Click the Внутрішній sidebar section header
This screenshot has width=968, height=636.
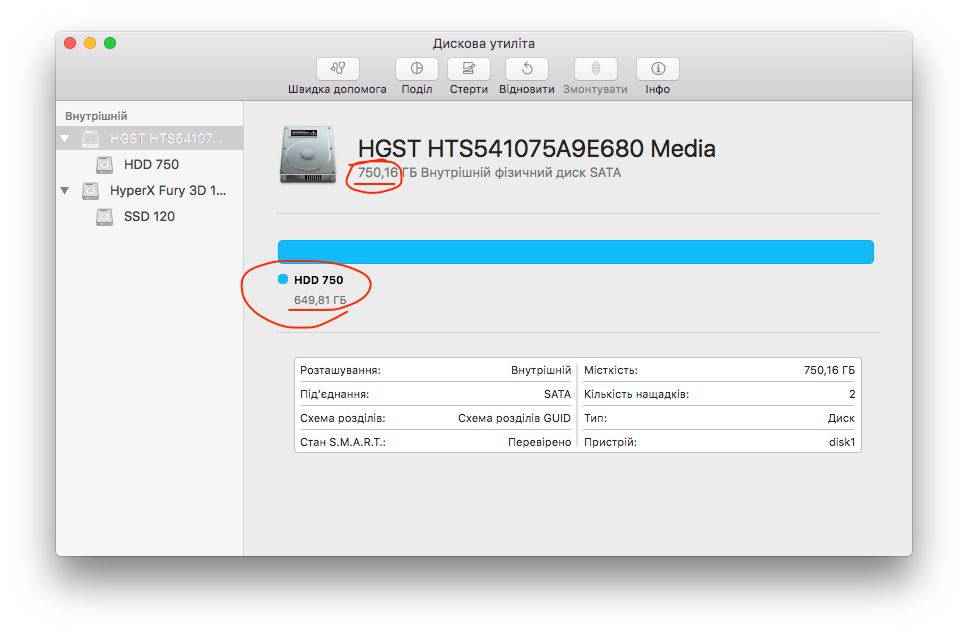coord(96,116)
